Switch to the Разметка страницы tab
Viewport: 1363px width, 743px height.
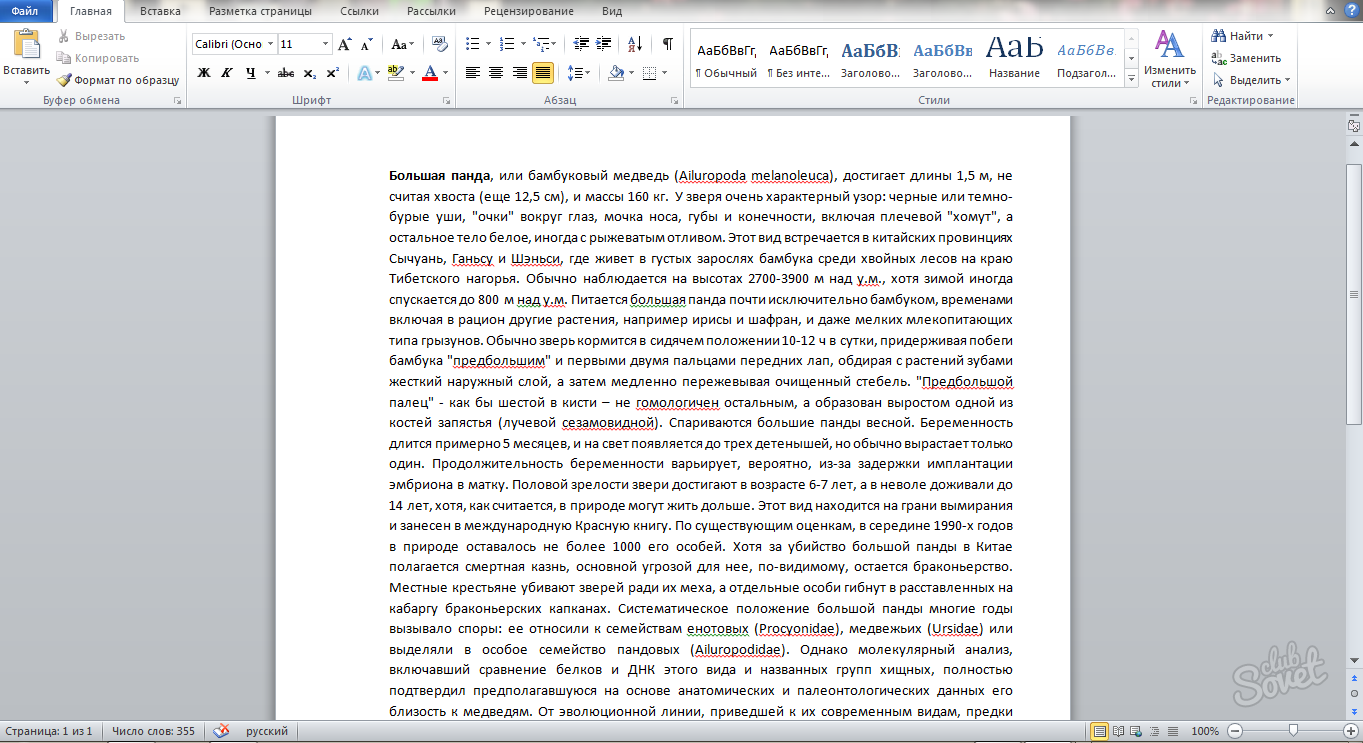click(x=260, y=11)
